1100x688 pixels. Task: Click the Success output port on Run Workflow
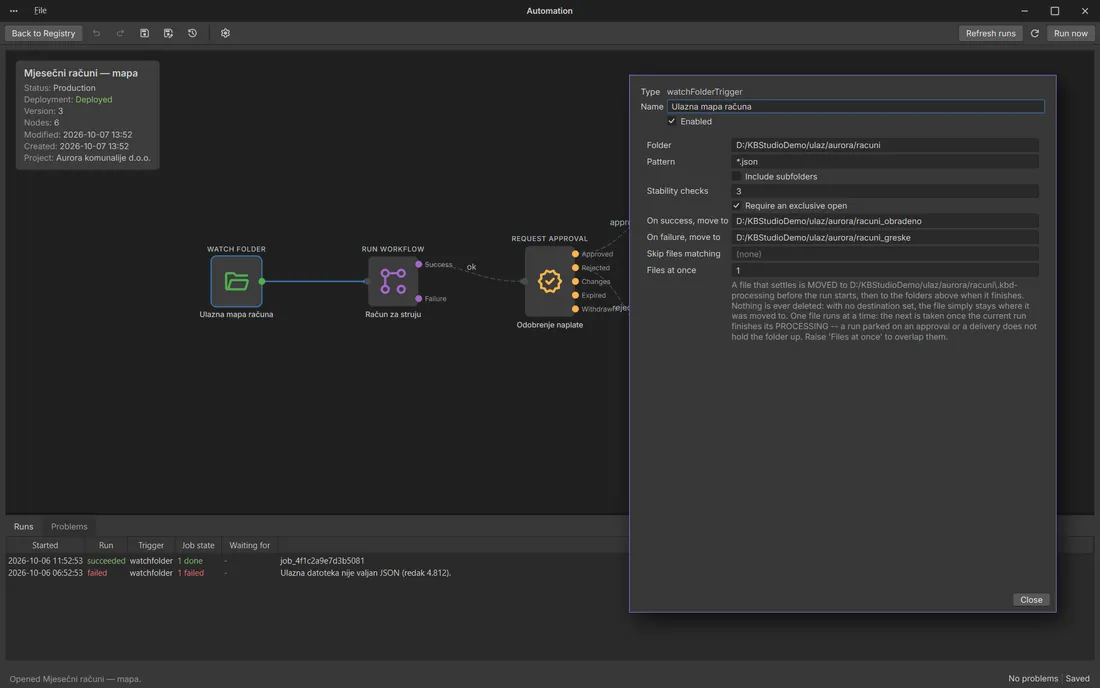pos(419,264)
